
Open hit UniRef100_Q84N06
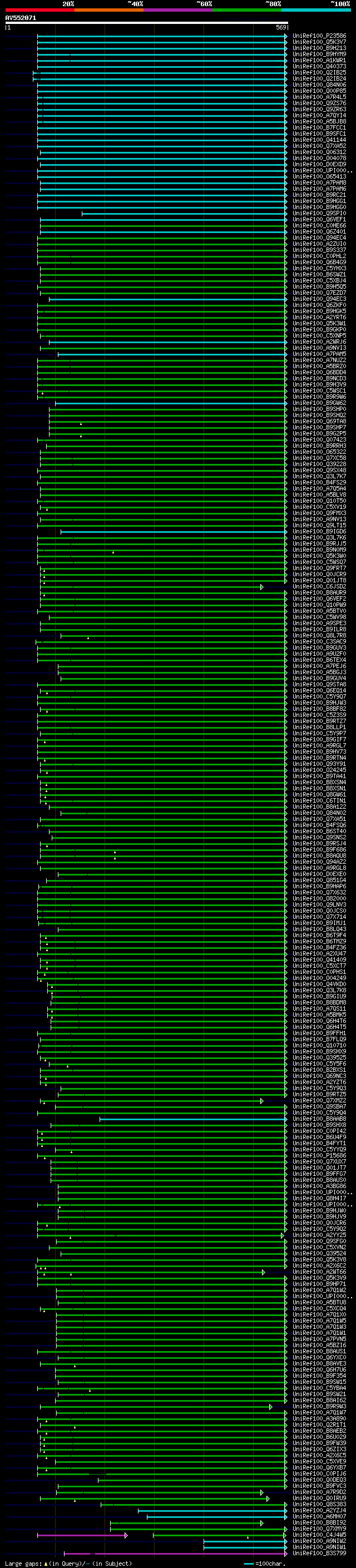[x=319, y=85]
